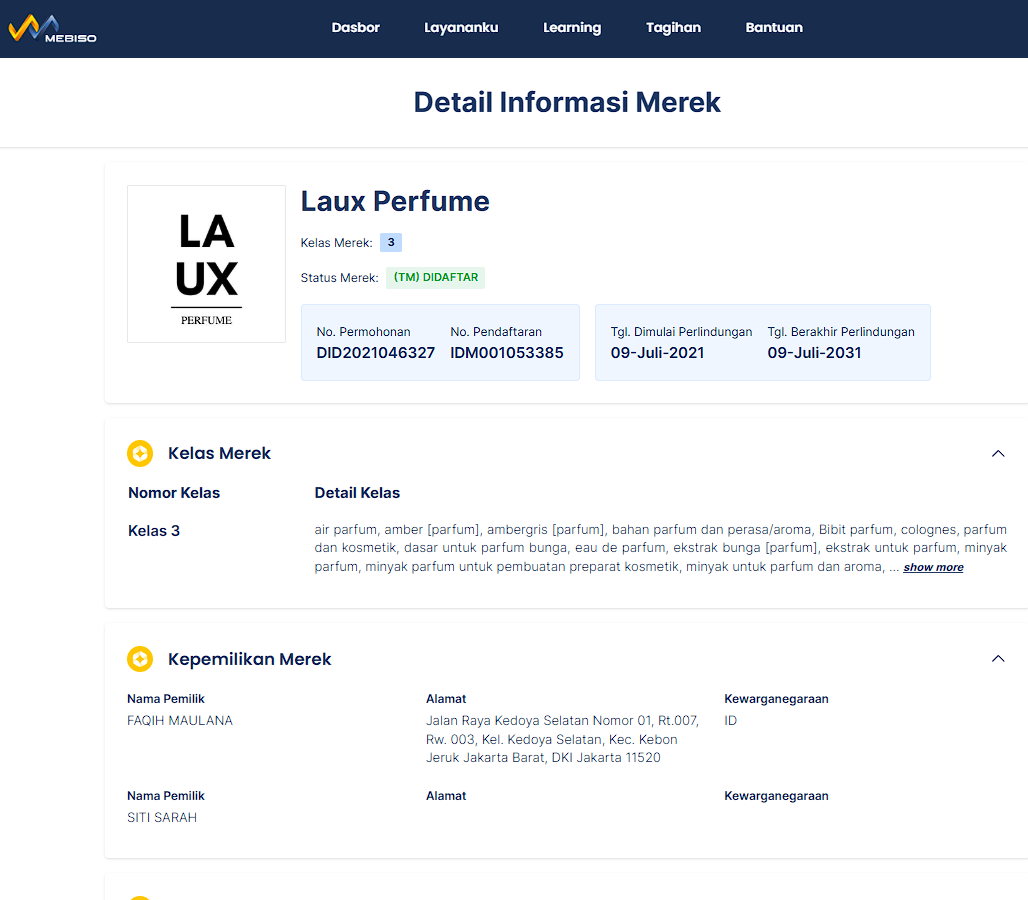
Task: Click the Status Merek label
Action: click(339, 278)
